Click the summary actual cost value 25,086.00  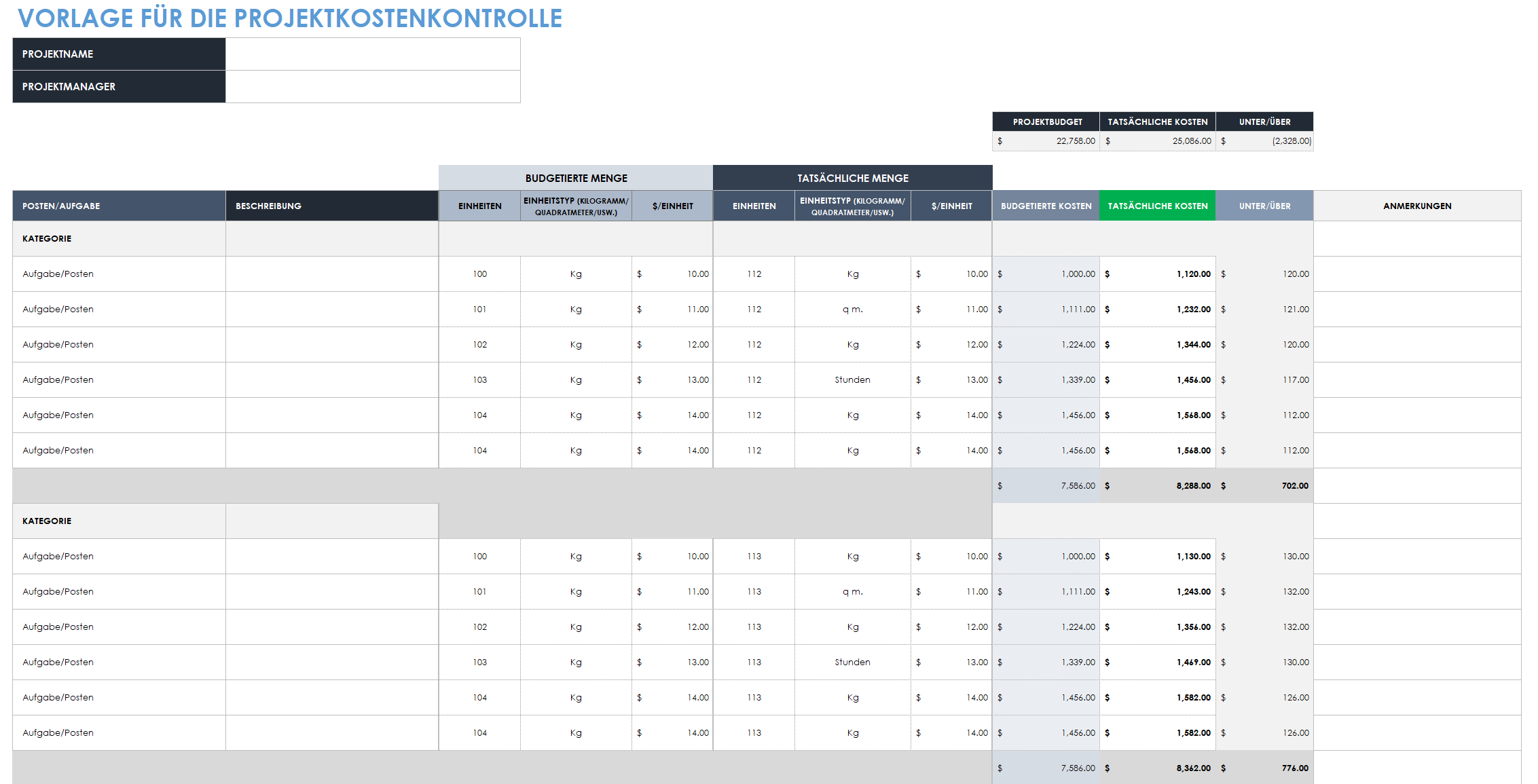pyautogui.click(x=1158, y=141)
